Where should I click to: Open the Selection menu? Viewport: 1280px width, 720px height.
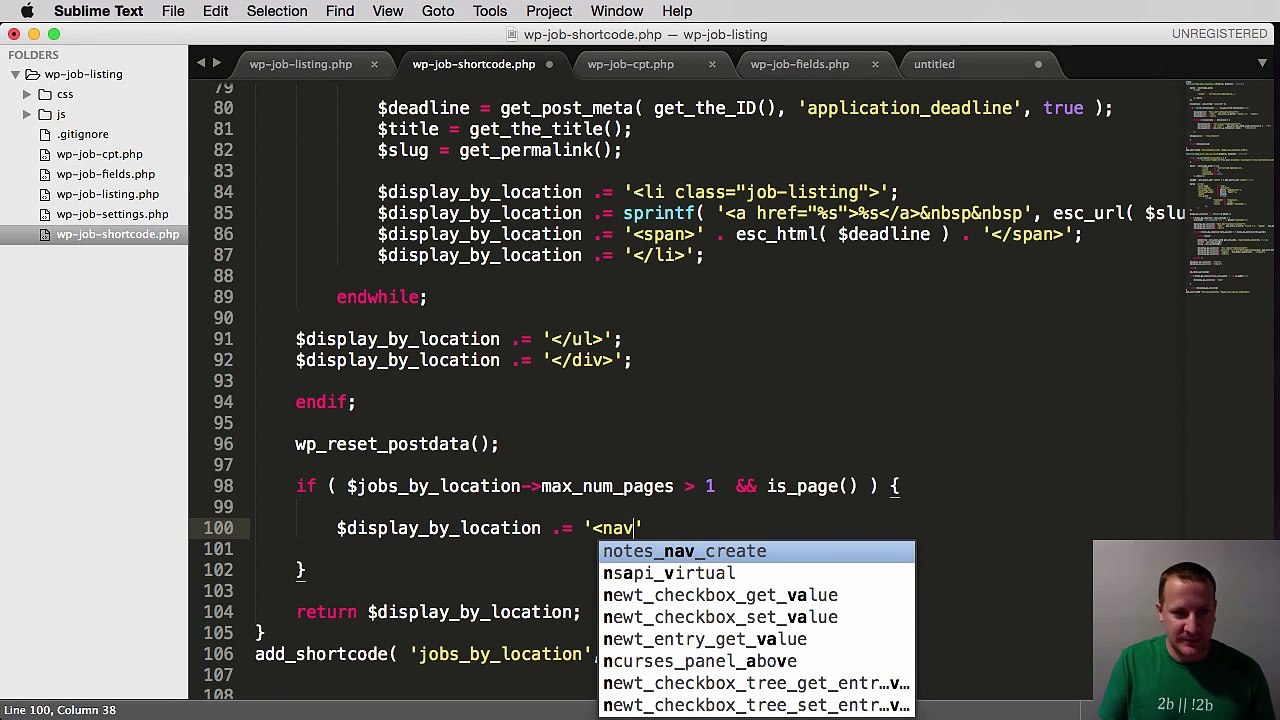click(277, 11)
